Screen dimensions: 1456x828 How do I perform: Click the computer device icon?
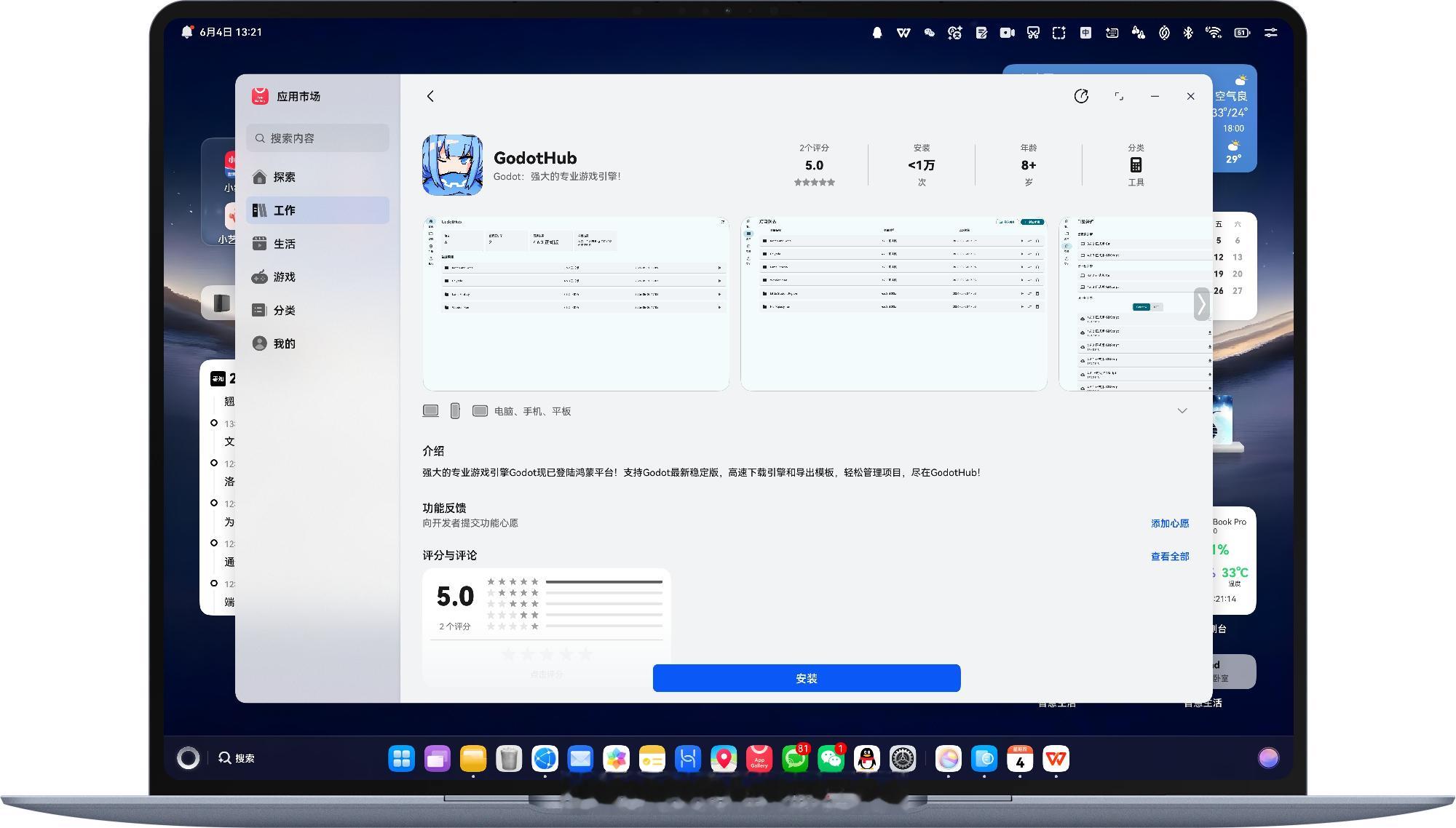click(x=431, y=411)
